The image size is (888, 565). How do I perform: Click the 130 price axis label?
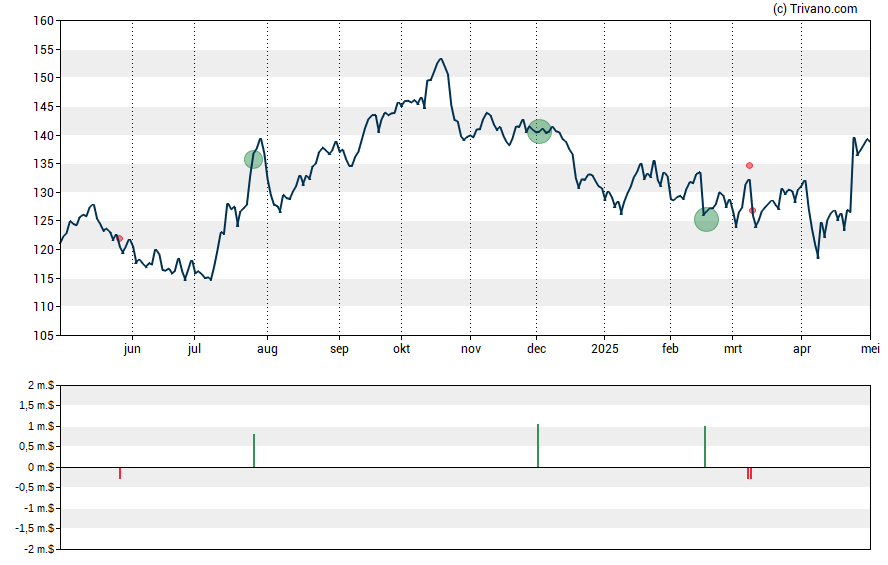point(43,193)
